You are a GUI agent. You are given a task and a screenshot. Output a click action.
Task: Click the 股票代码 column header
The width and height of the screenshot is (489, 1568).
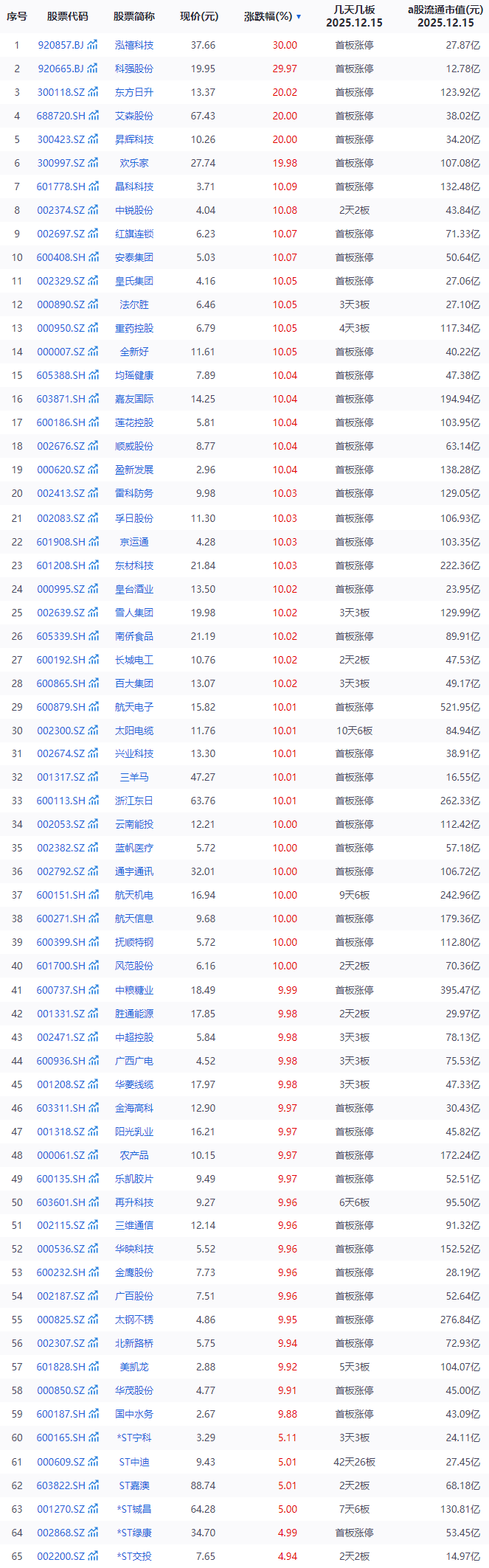coord(67,16)
